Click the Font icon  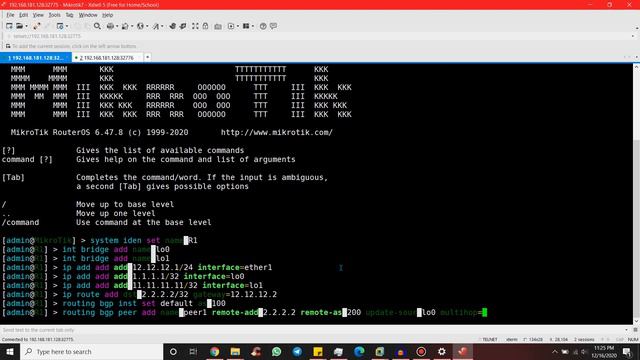tap(156, 26)
